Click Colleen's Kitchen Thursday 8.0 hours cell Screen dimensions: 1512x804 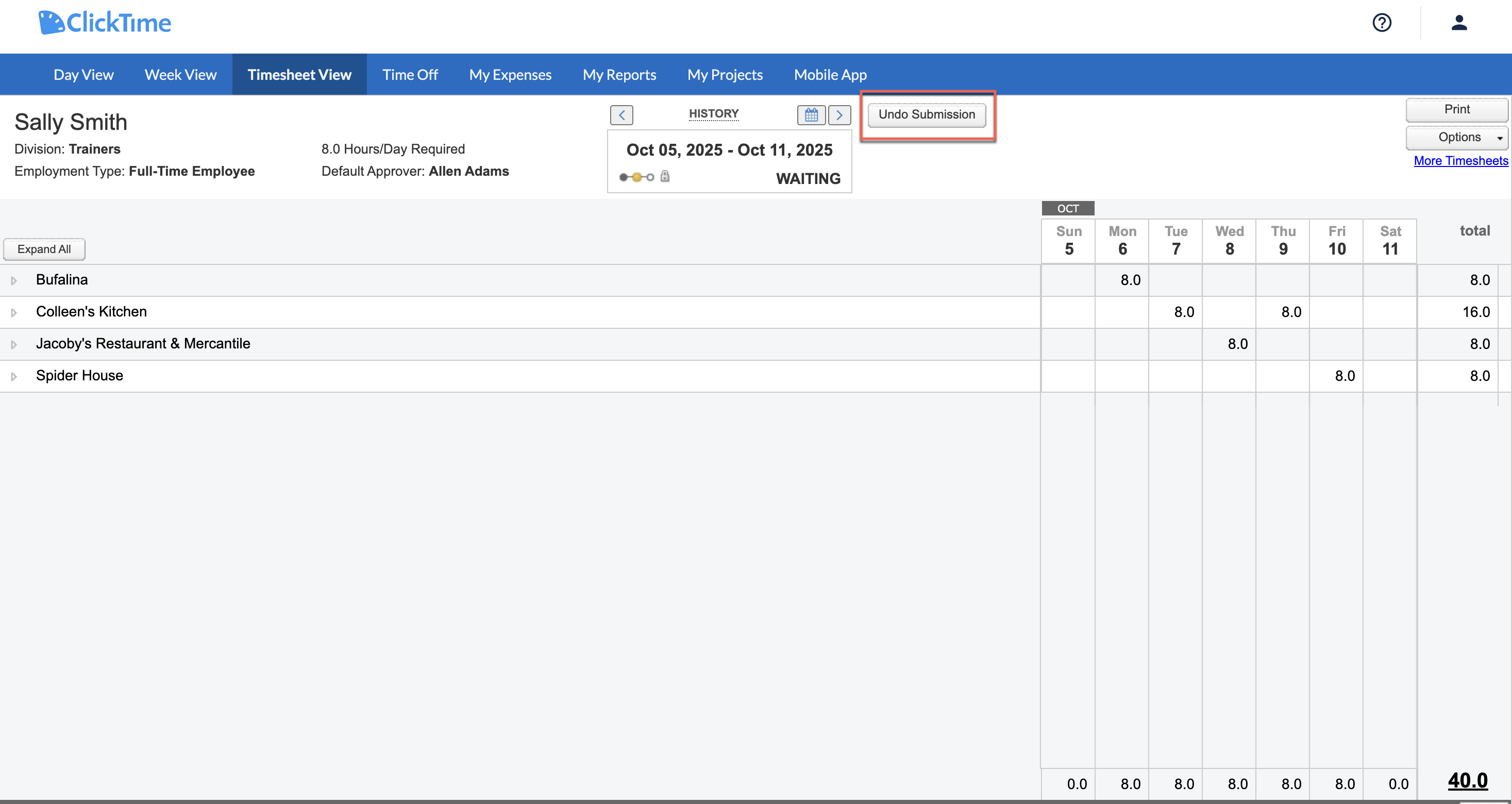(x=1283, y=312)
